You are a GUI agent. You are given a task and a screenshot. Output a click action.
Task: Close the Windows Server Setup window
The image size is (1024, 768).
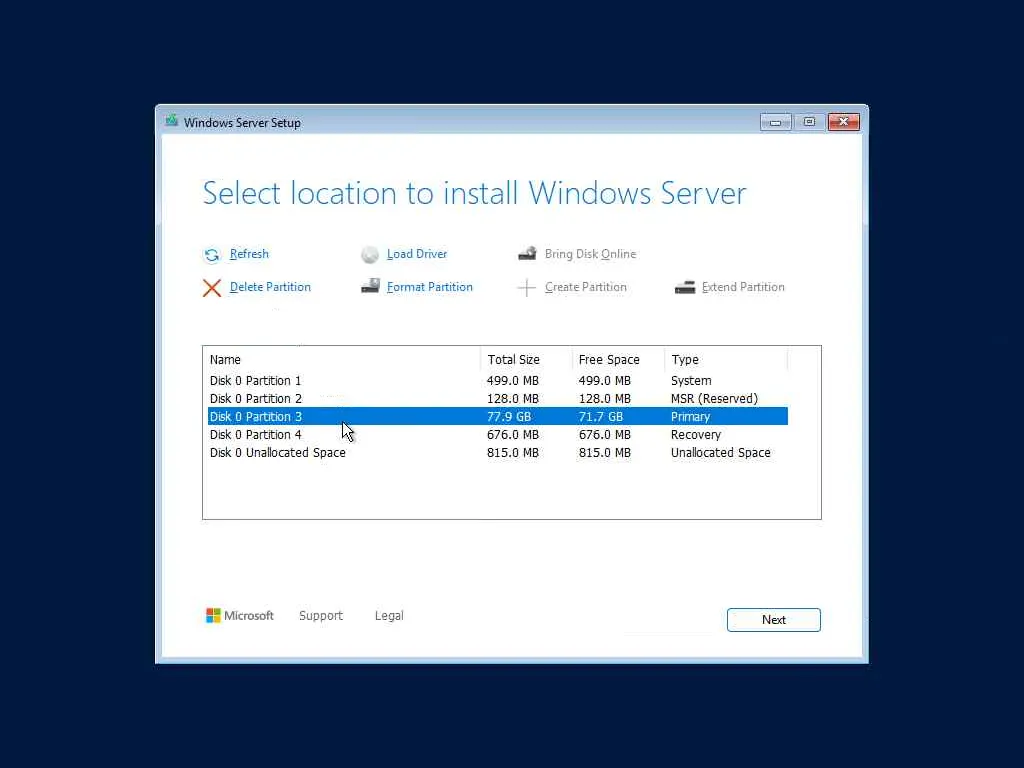click(844, 122)
